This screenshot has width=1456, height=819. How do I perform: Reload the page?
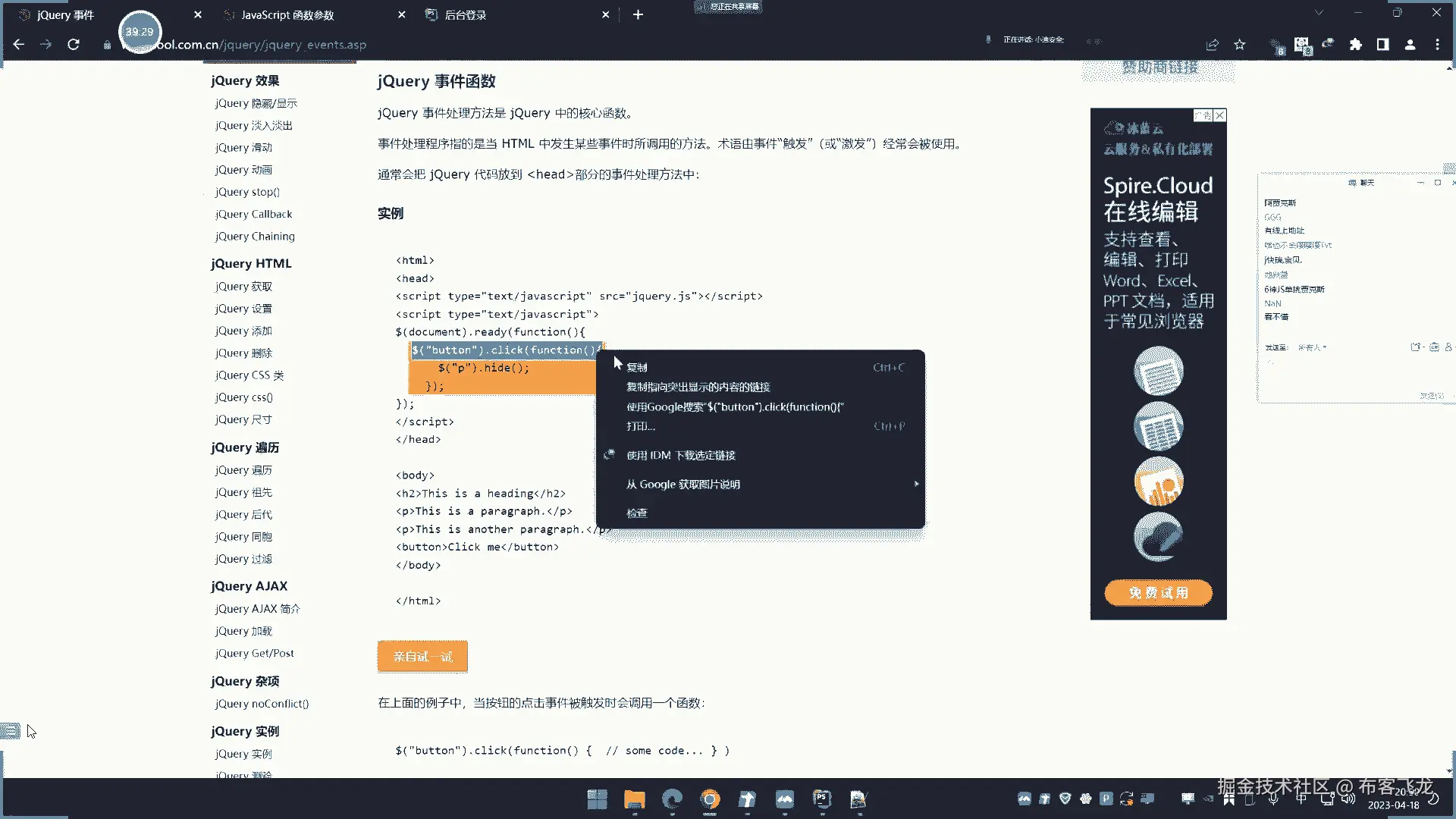coord(74,45)
